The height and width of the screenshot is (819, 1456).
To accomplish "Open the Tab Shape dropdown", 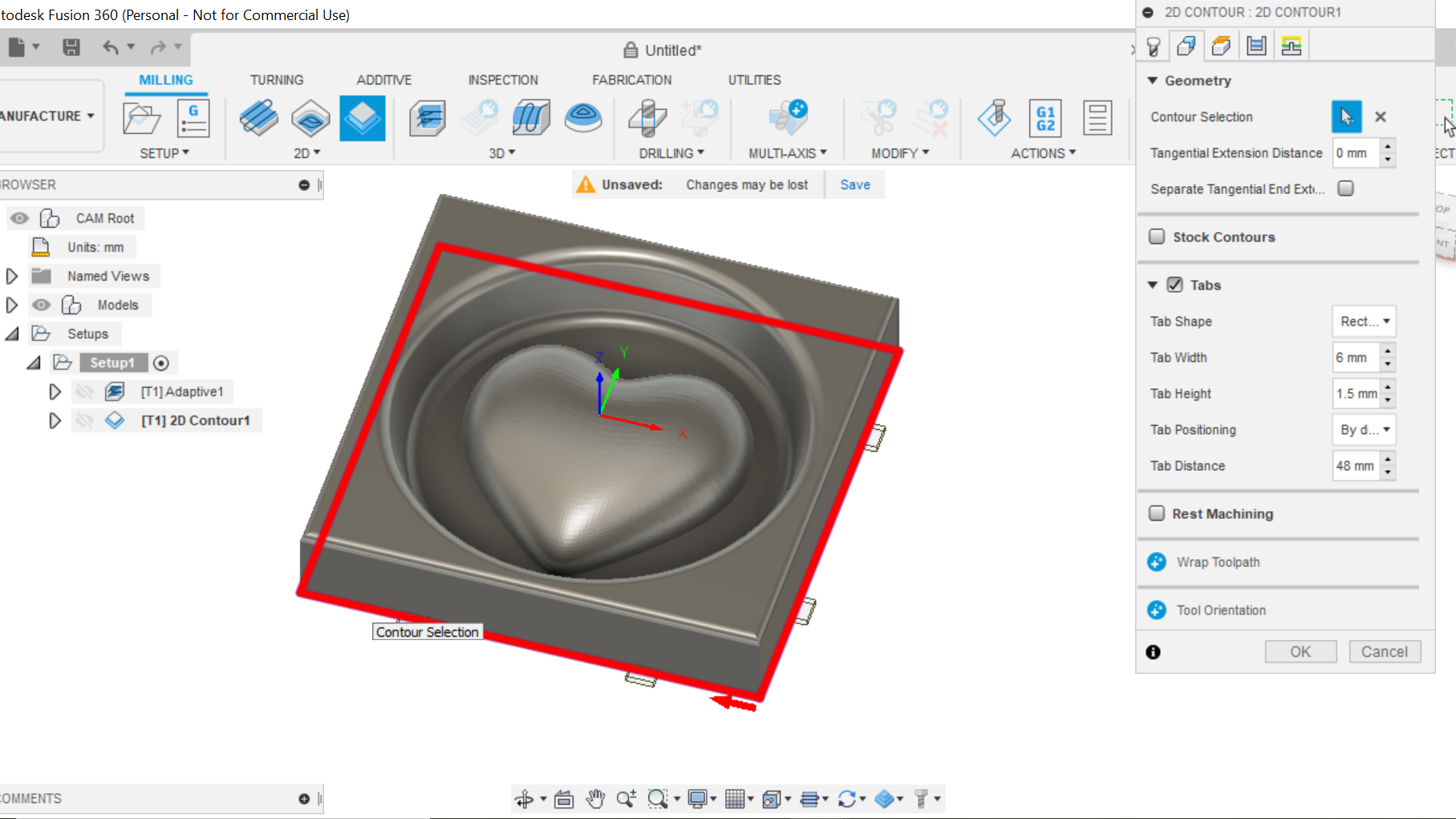I will pyautogui.click(x=1364, y=321).
